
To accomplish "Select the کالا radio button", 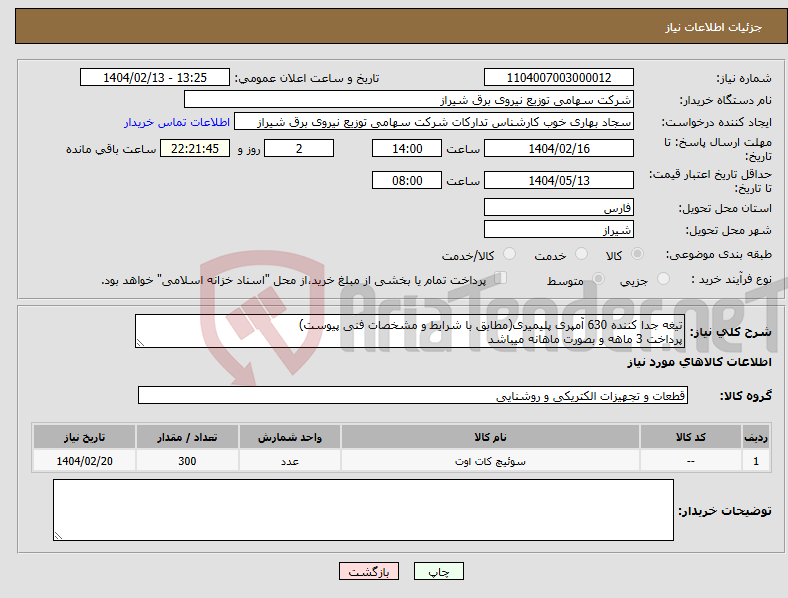I will pyautogui.click(x=637, y=254).
